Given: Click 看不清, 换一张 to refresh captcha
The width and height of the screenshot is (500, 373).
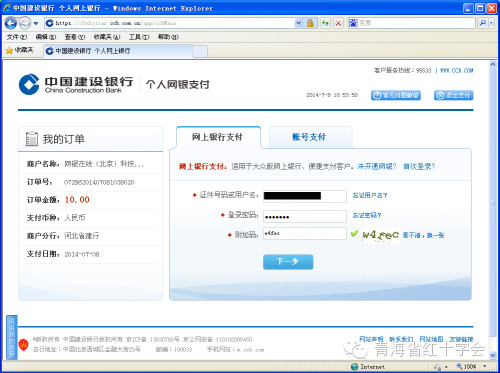Looking at the screenshot, I should [423, 235].
